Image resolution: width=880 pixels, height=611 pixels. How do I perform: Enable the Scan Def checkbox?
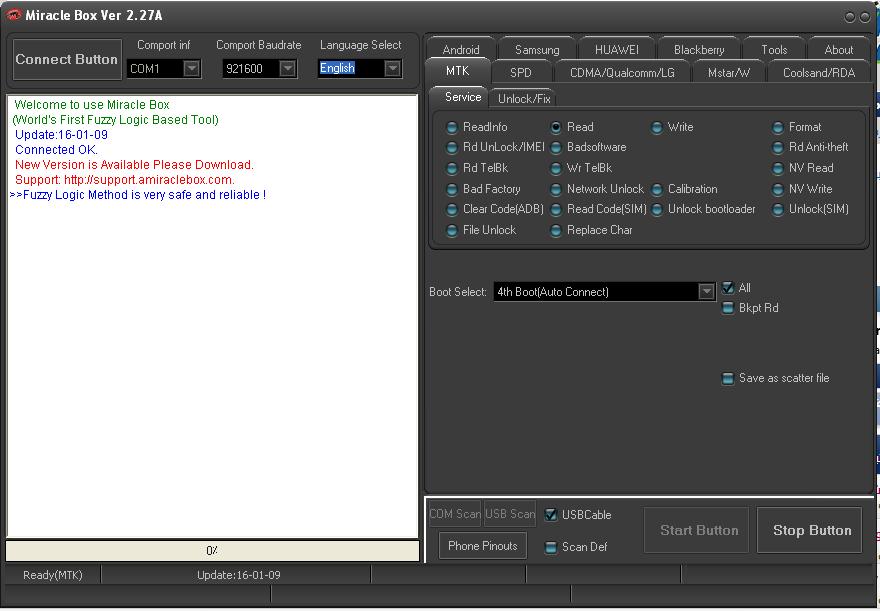point(551,547)
